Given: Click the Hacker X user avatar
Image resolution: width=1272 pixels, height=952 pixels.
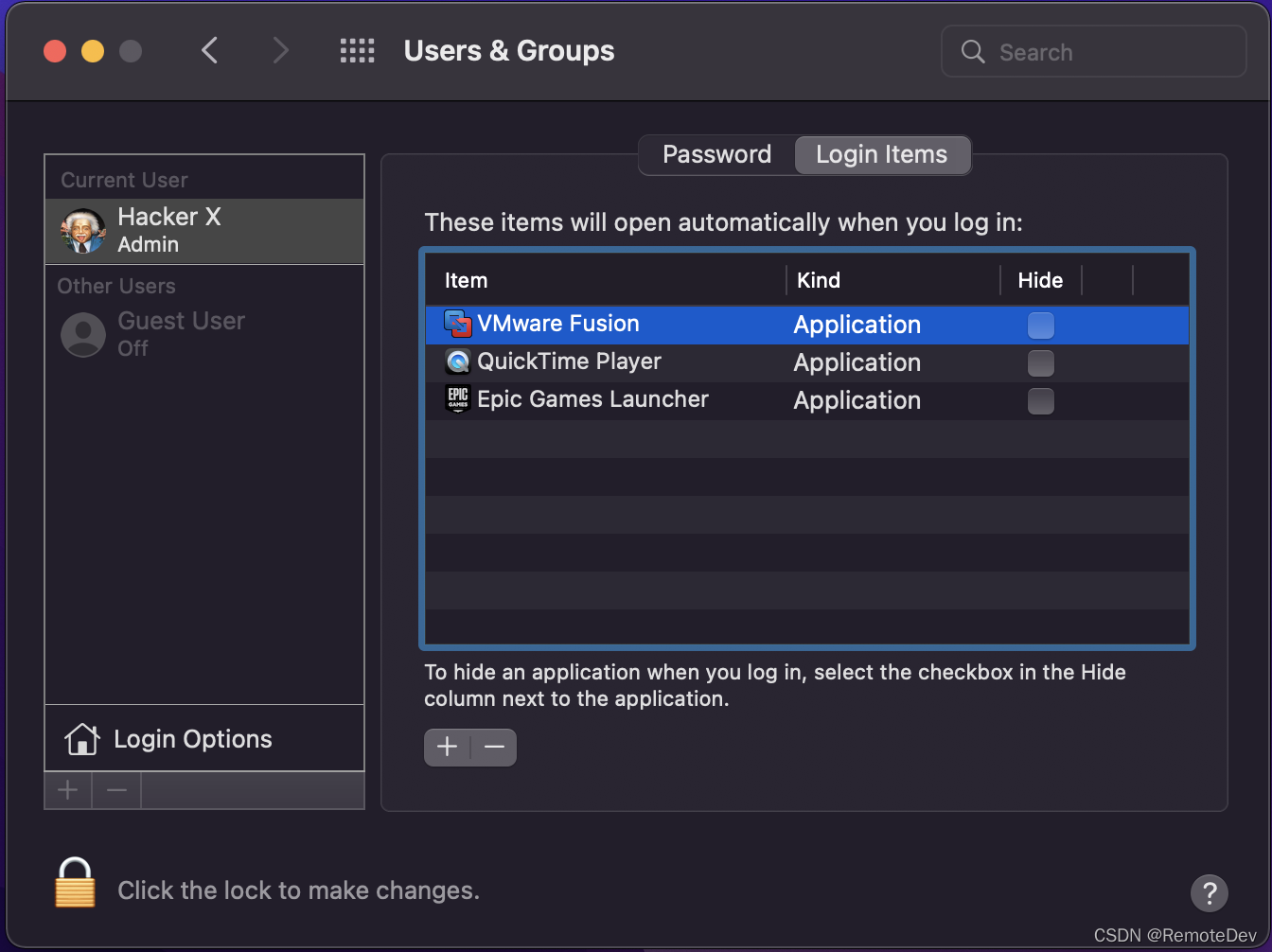Looking at the screenshot, I should (x=83, y=231).
